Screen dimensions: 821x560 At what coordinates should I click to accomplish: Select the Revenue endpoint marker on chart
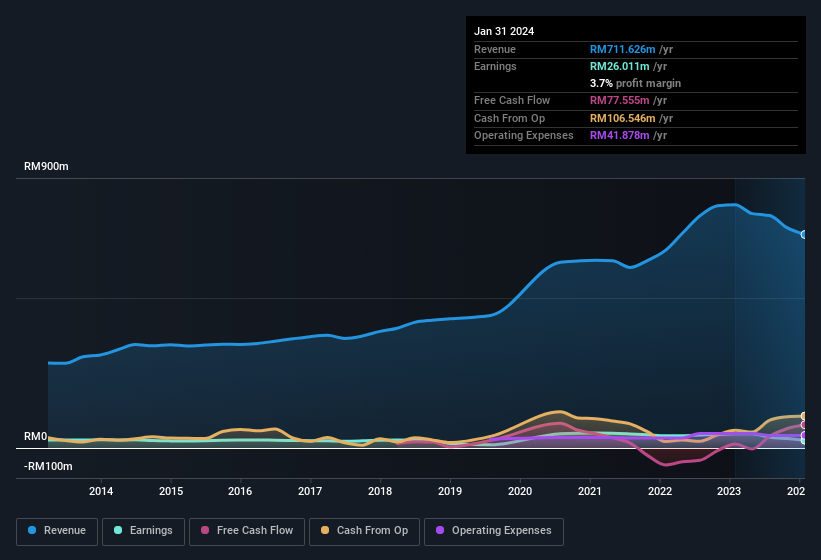[804, 234]
